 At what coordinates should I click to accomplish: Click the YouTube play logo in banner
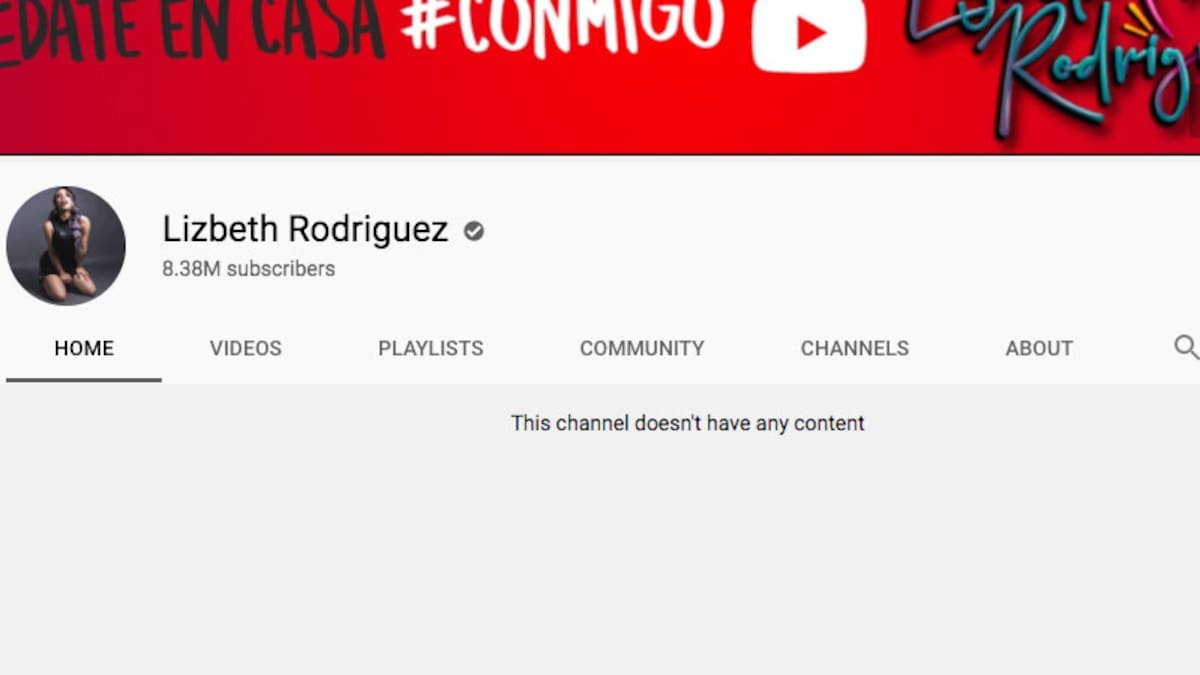tap(808, 34)
